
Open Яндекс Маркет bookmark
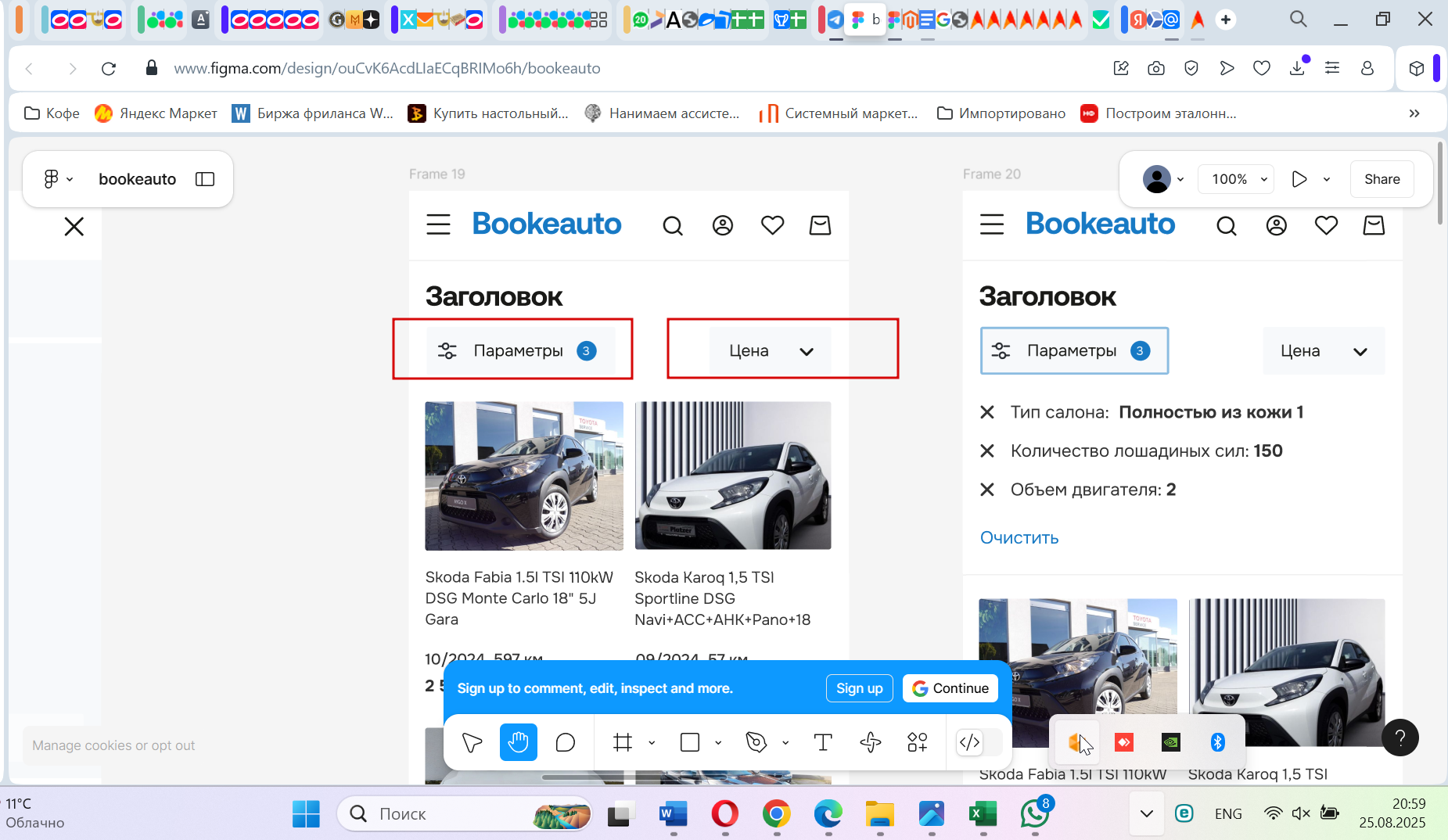[x=156, y=113]
